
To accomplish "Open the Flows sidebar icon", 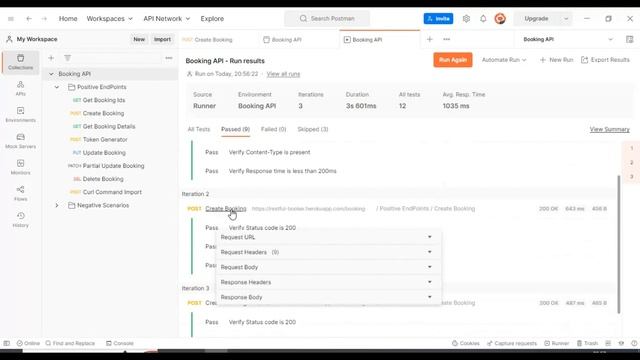I will coord(20,193).
